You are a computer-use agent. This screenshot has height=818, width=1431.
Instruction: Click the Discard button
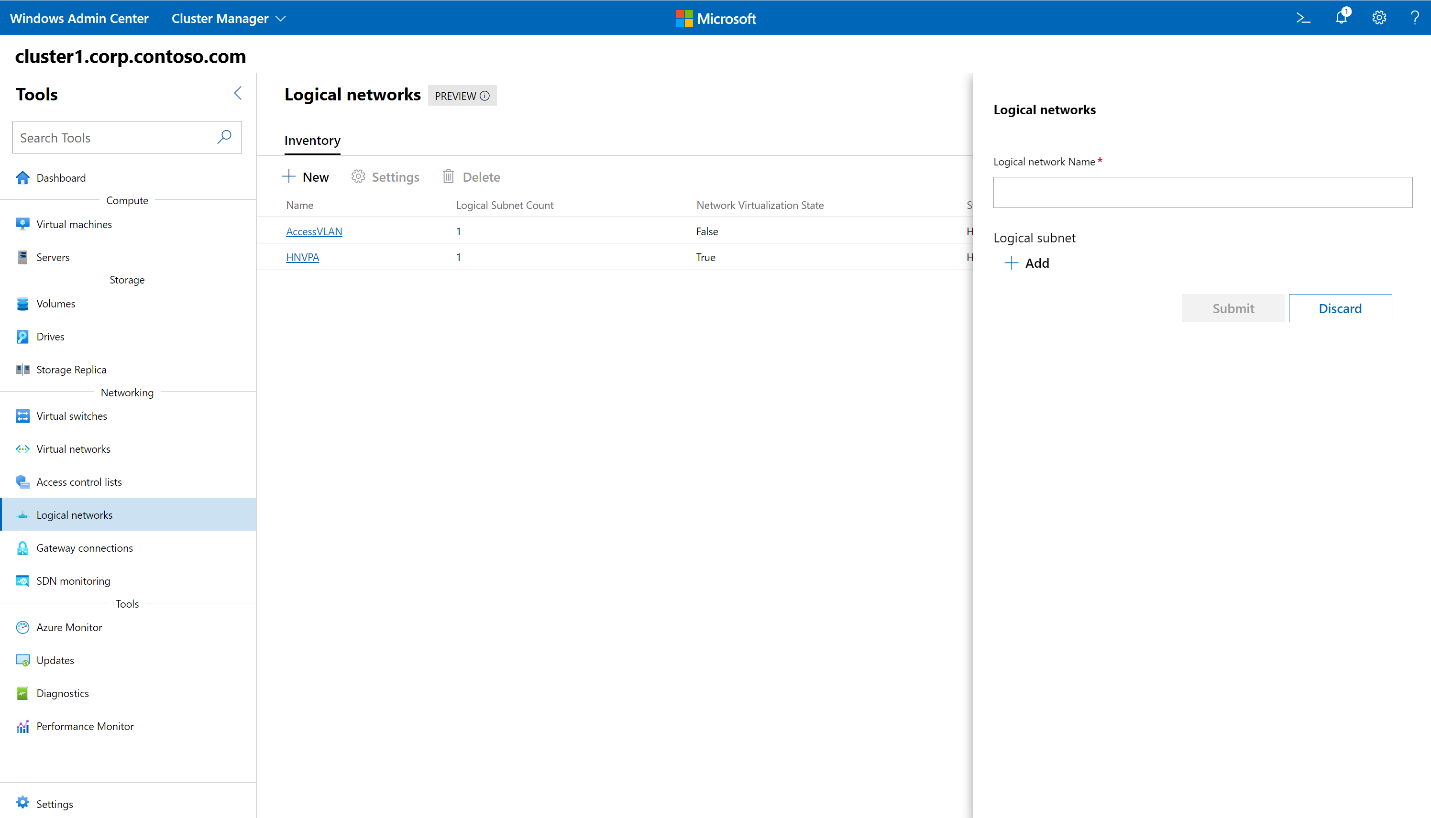1340,308
